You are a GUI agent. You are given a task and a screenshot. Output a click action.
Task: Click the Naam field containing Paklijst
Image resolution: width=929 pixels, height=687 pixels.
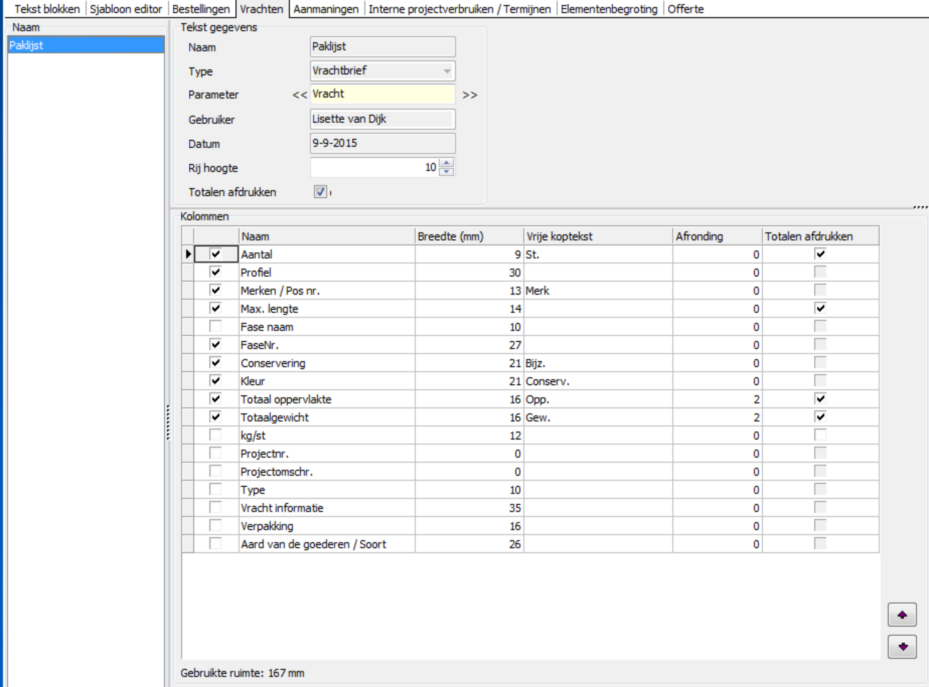pyautogui.click(x=383, y=47)
